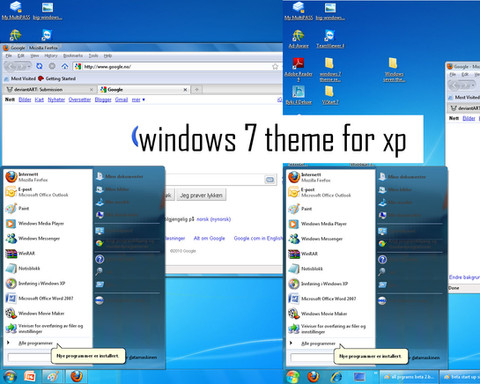The width and height of the screenshot is (480, 384).
Task: Open the Tools menu in Firefox
Action: click(x=93, y=56)
